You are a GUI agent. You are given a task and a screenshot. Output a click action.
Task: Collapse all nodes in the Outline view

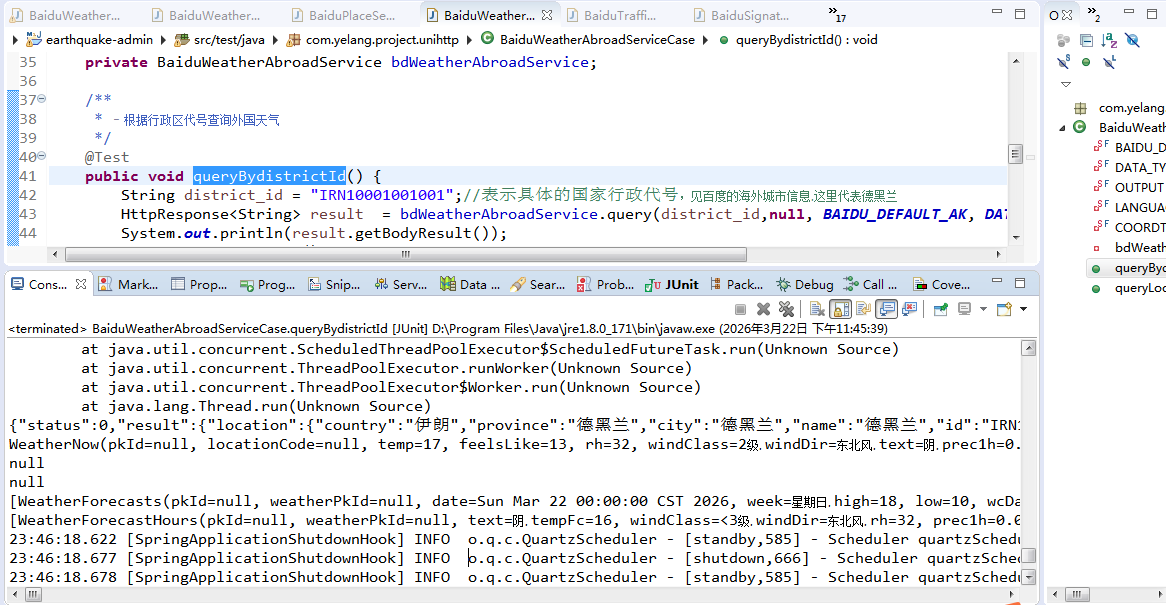point(1086,40)
